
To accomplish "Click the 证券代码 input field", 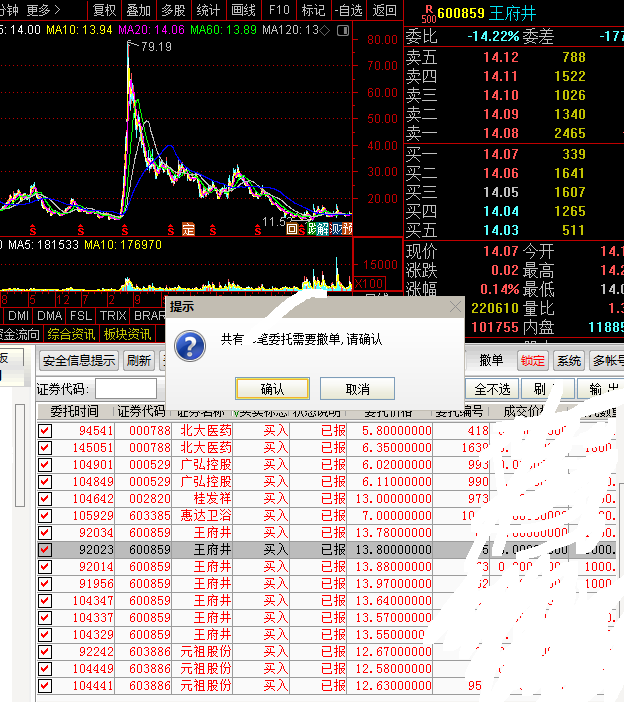I will [x=126, y=389].
